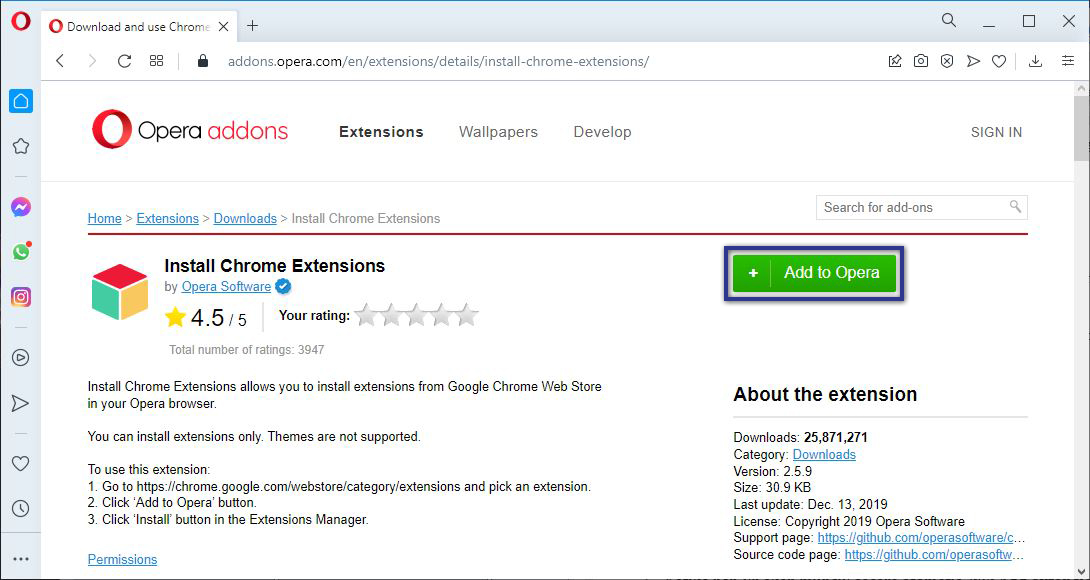
Task: Open the Extensions menu item
Action: (x=381, y=132)
